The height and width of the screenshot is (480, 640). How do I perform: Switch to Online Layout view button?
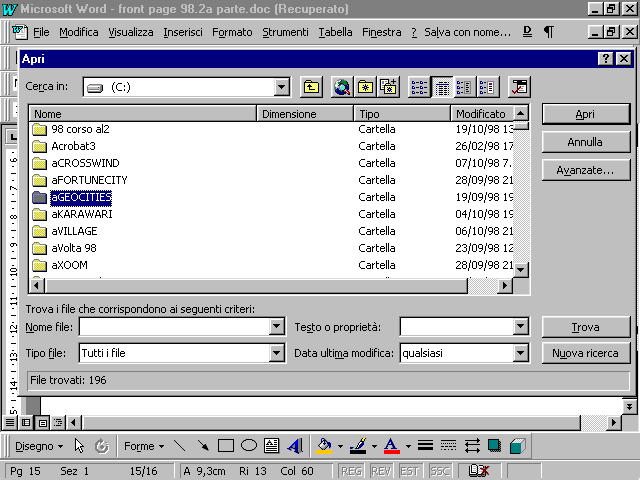tap(26, 422)
